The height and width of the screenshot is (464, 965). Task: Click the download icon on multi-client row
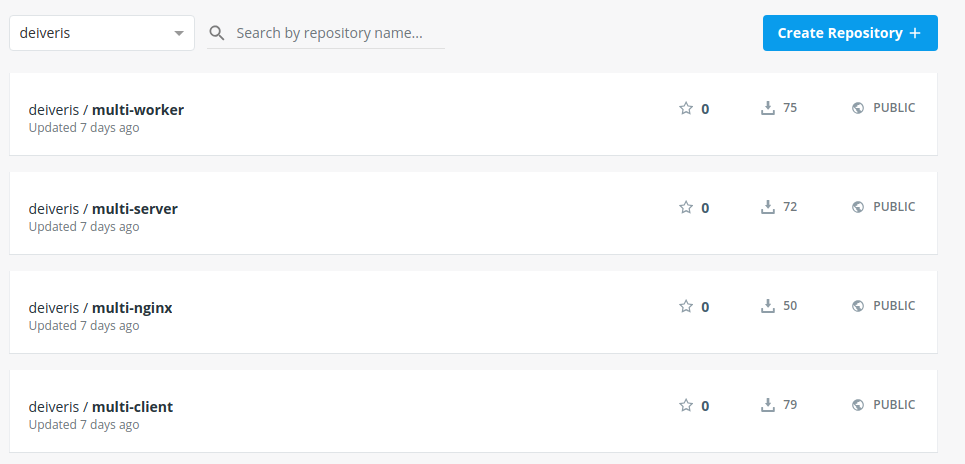(x=767, y=405)
